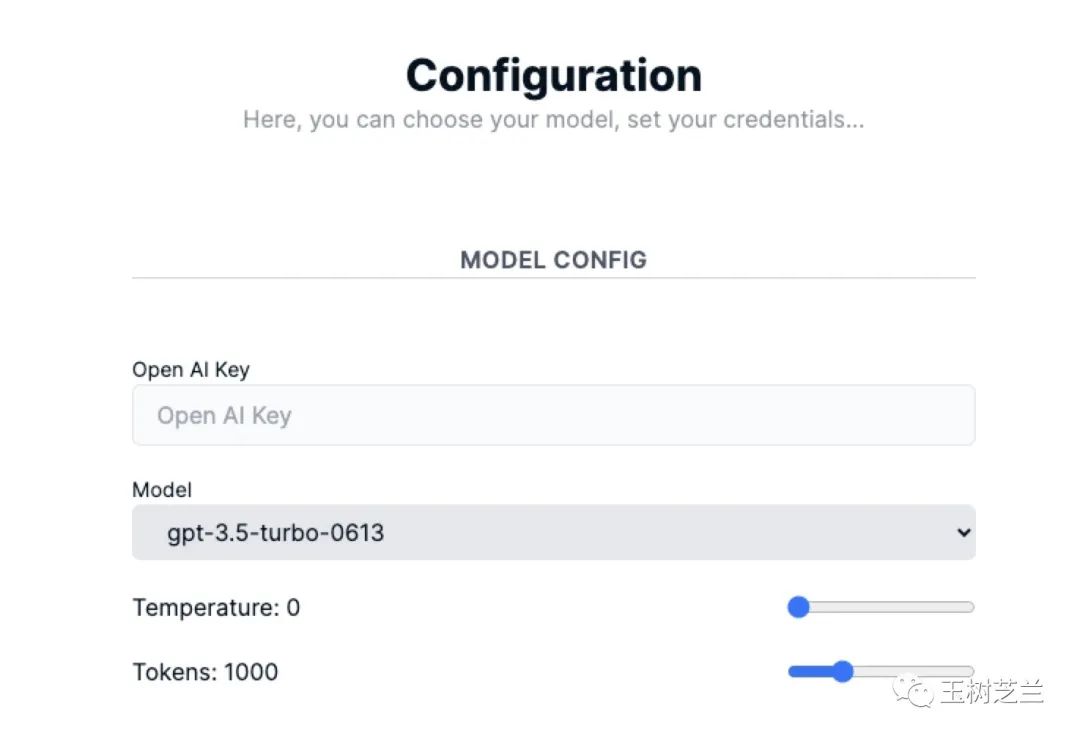Click the Configuration page title
Image resolution: width=1080 pixels, height=739 pixels.
[x=553, y=76]
